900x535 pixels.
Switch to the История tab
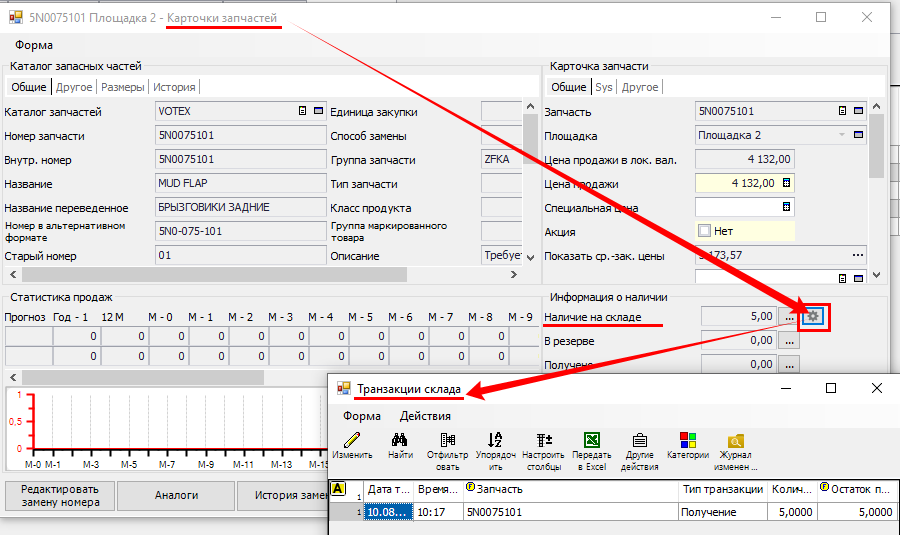174,87
